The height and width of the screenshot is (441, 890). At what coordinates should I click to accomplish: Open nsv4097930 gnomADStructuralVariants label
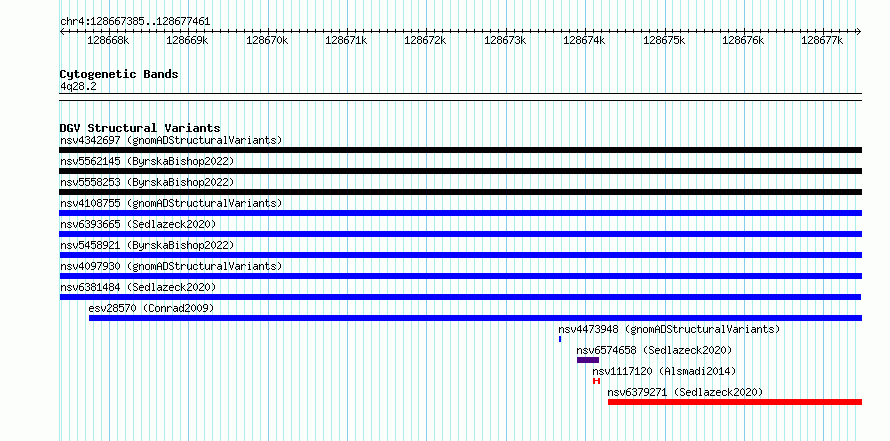pos(171,266)
